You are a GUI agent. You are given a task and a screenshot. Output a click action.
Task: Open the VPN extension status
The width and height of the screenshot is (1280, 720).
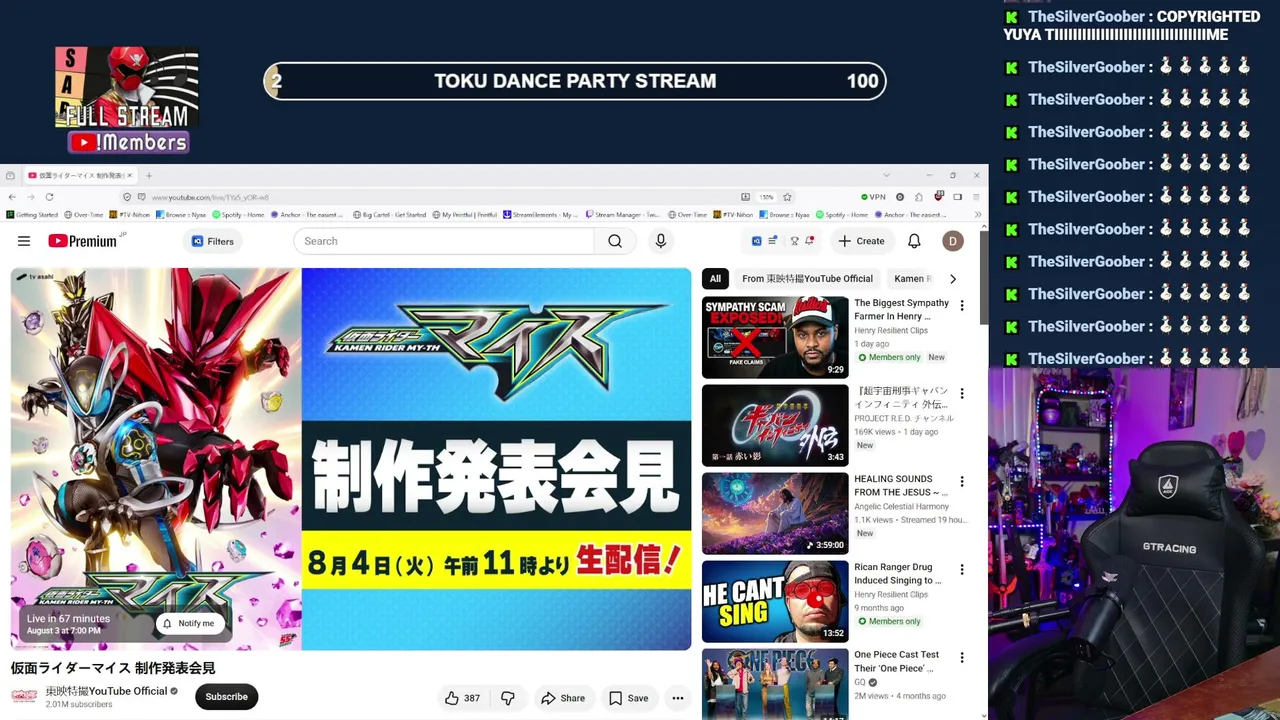[873, 197]
